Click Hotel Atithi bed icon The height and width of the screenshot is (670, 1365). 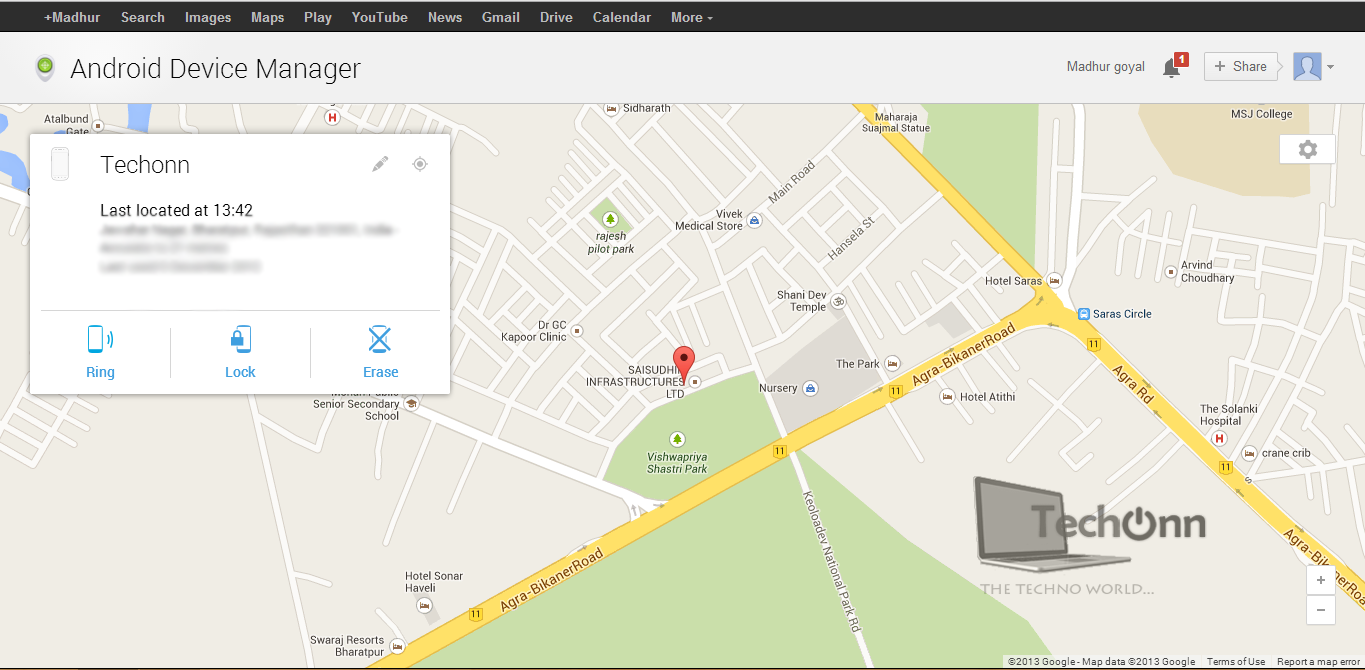click(946, 397)
